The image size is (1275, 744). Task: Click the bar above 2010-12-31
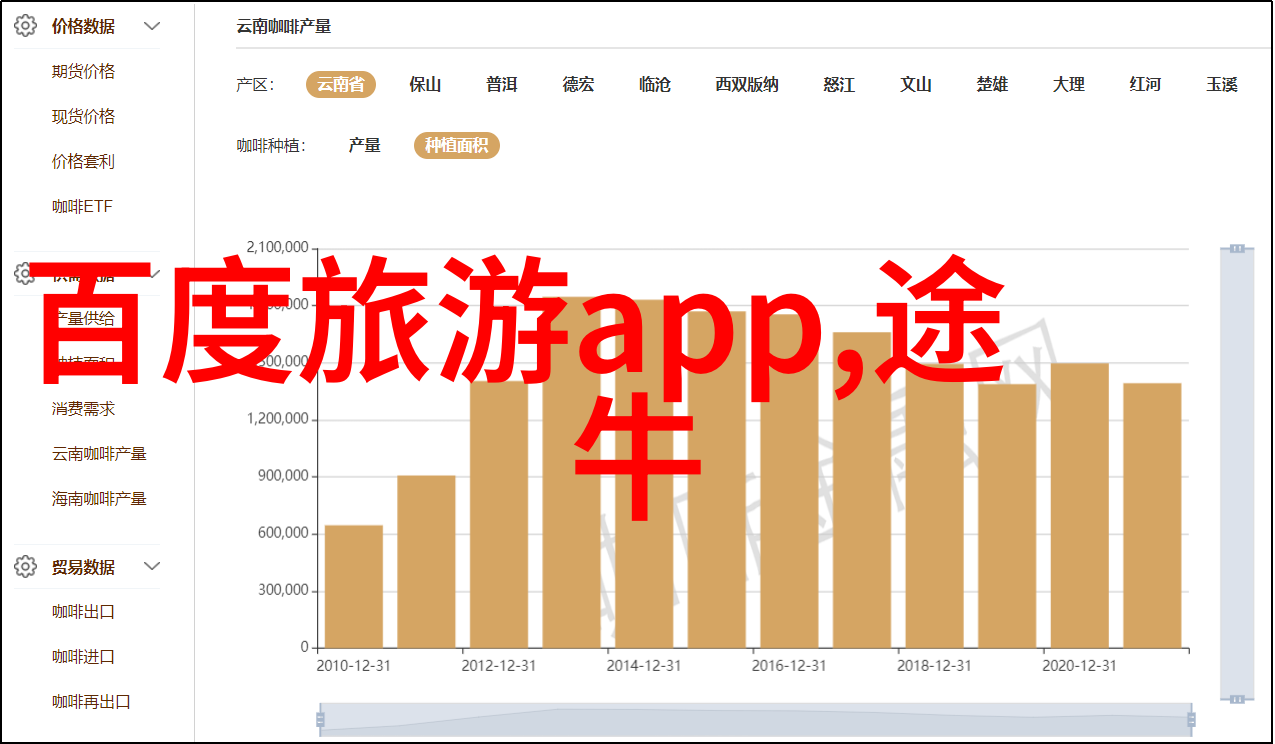coord(354,586)
